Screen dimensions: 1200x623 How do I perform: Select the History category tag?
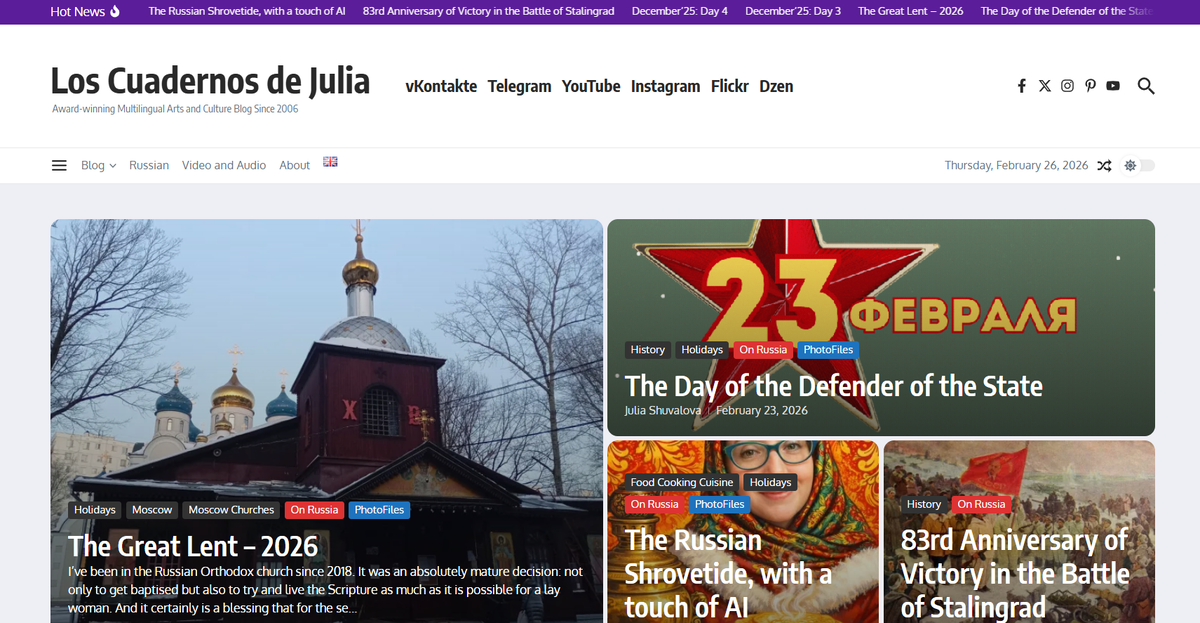[x=647, y=349]
